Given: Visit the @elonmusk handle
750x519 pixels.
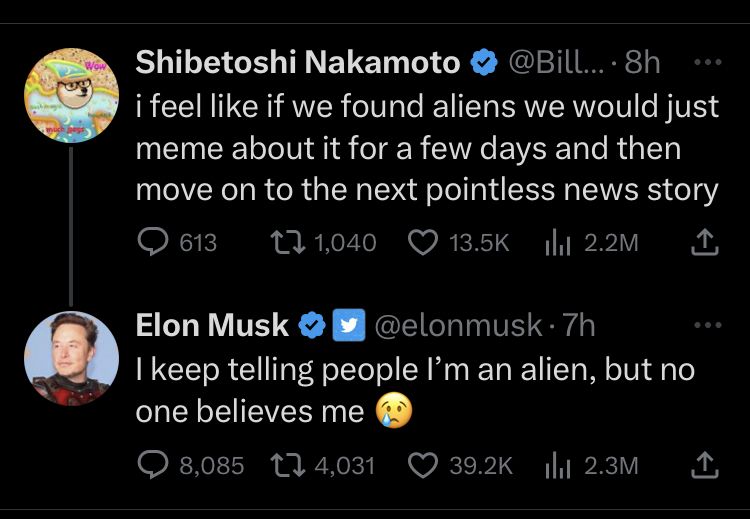Looking at the screenshot, I should click(x=458, y=326).
